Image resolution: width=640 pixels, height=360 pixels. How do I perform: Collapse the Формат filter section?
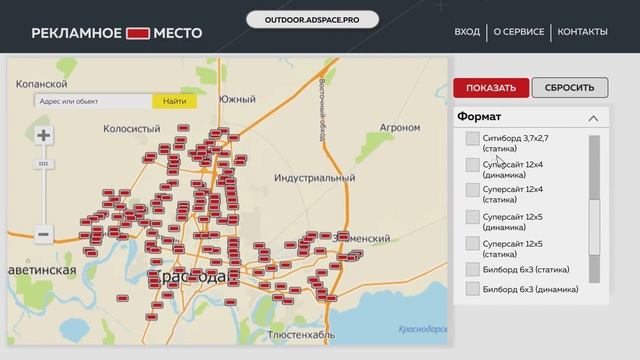tap(593, 118)
